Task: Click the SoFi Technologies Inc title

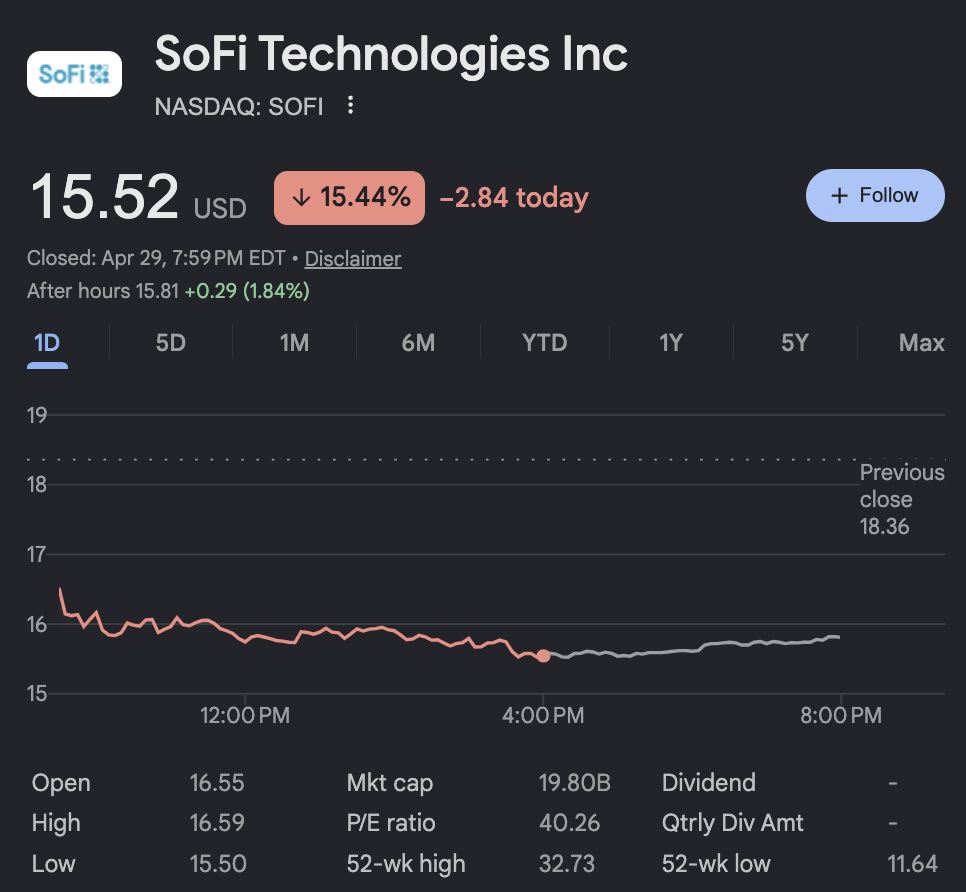Action: 391,54
